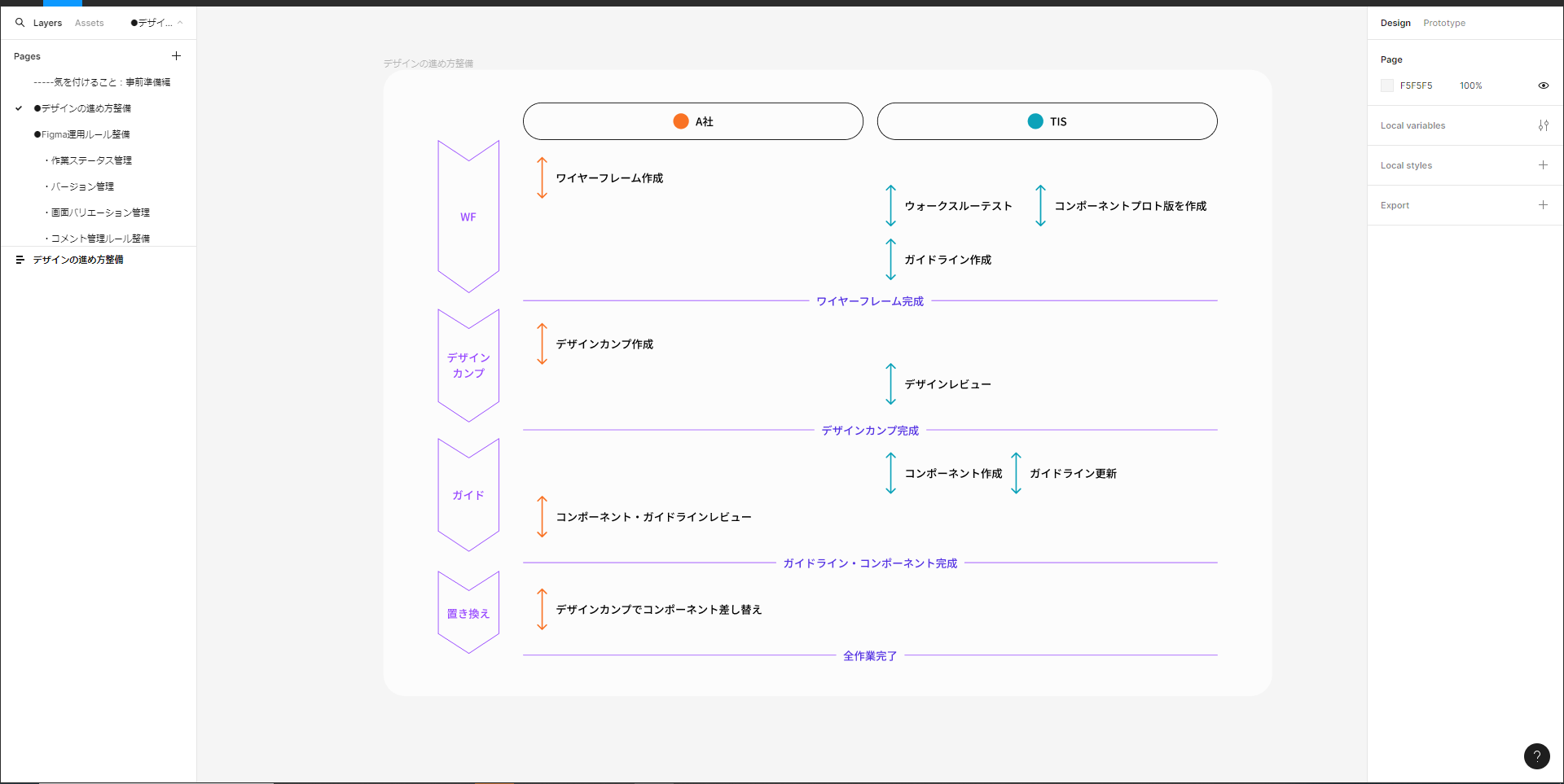The image size is (1564, 784).
Task: Select the page ●Figma運用ルール整備
Action: pyautogui.click(x=81, y=134)
